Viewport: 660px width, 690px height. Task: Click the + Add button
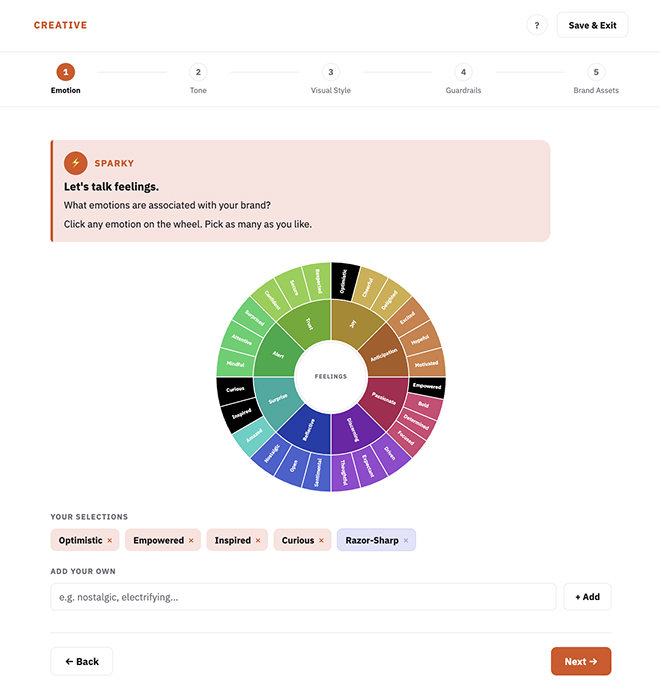tap(587, 597)
